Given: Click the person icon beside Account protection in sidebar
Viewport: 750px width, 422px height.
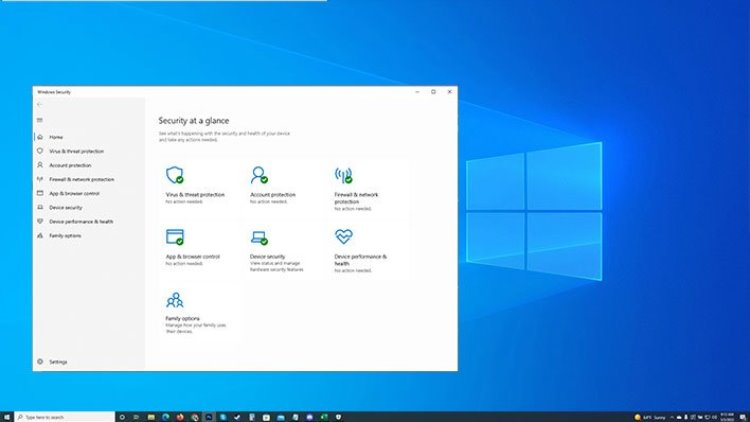Looking at the screenshot, I should tap(40, 165).
